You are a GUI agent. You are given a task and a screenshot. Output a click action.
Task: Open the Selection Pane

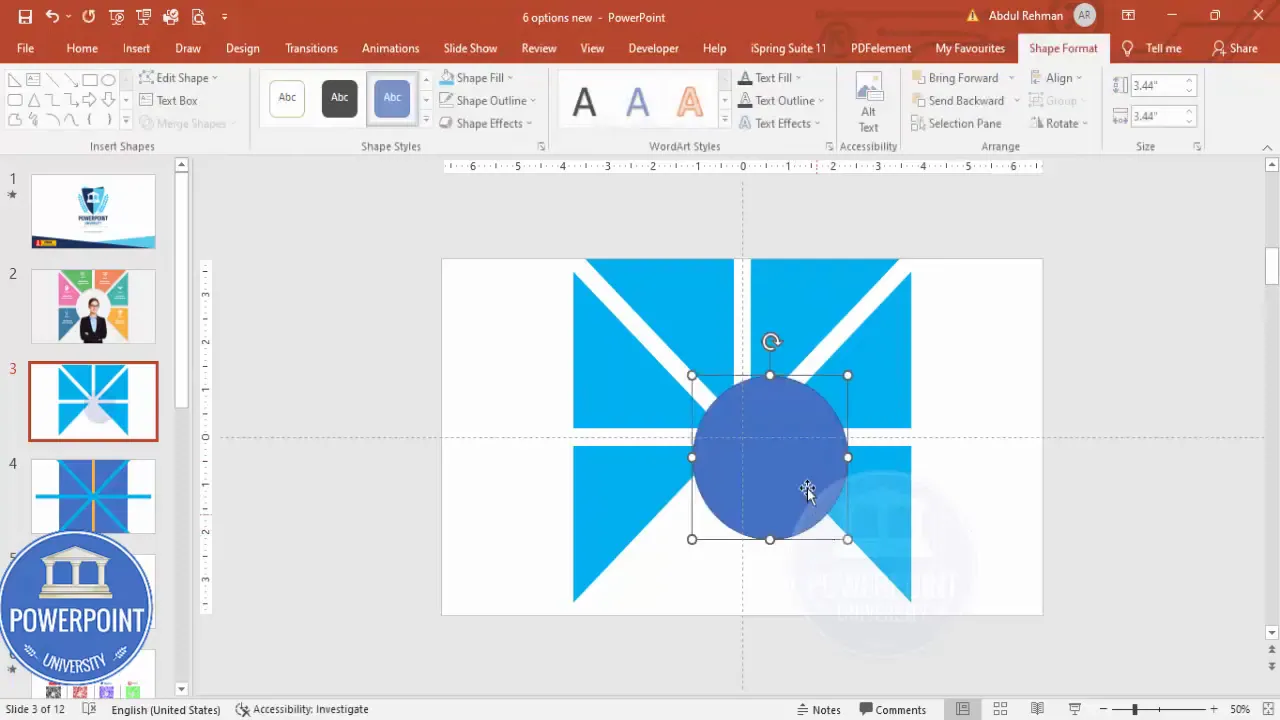(956, 123)
